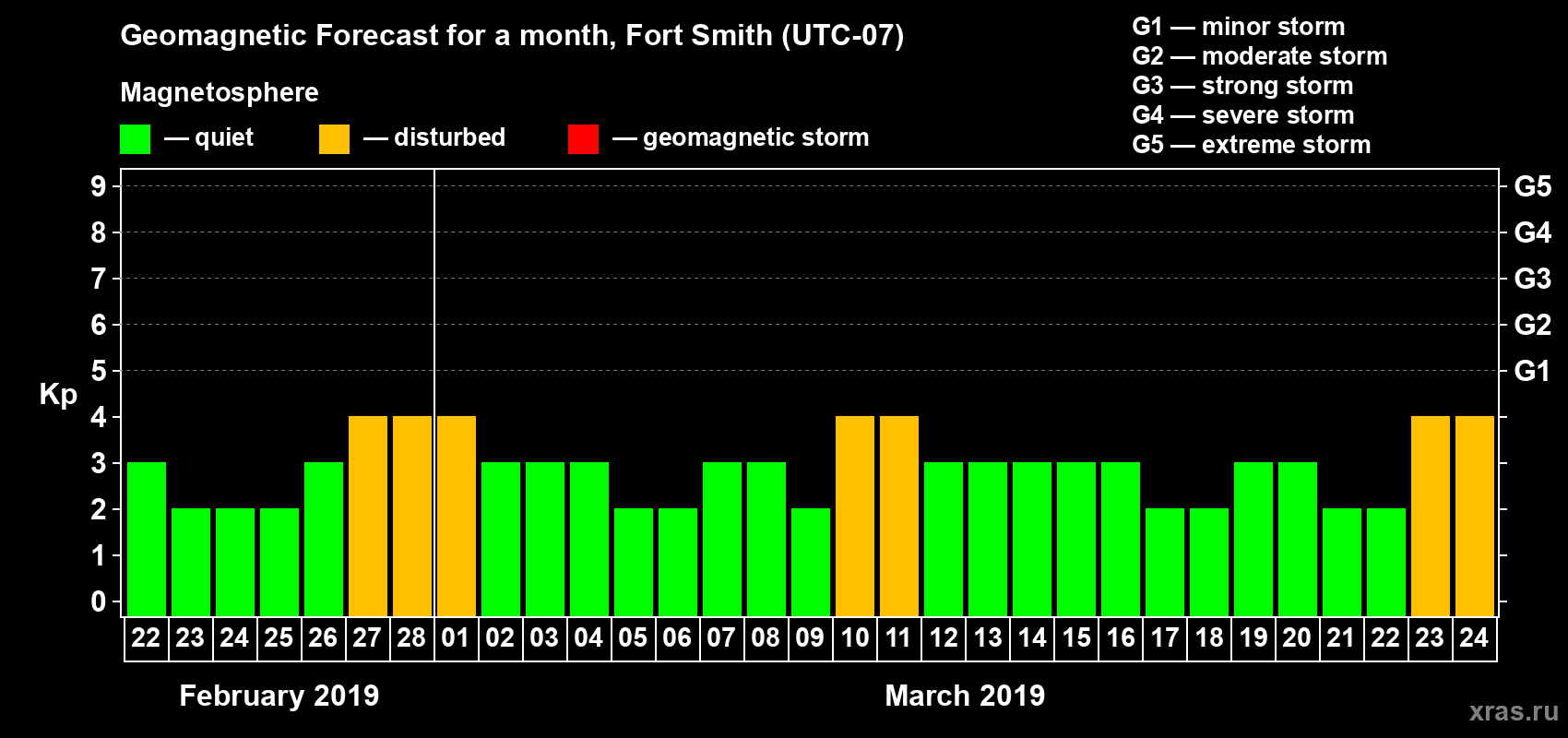Click the Kp axis value 0
1568x738 pixels.
click(x=99, y=602)
